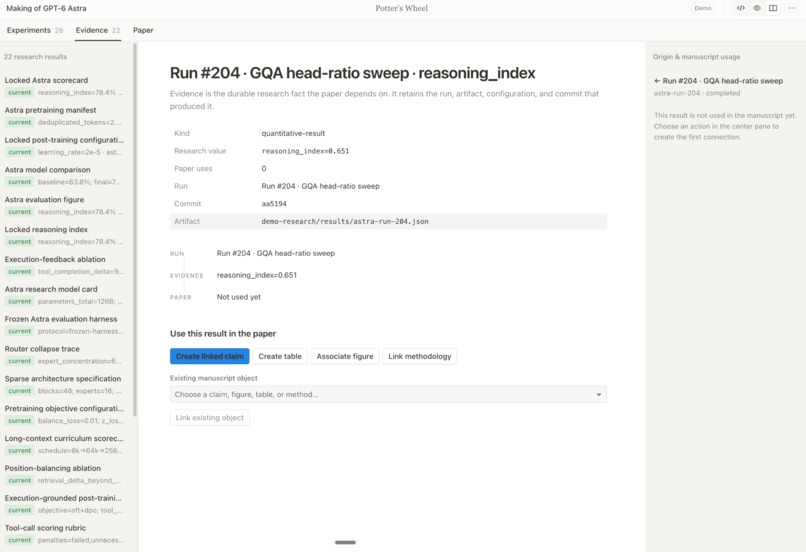
Task: Click the Demo badge
Action: [702, 8]
